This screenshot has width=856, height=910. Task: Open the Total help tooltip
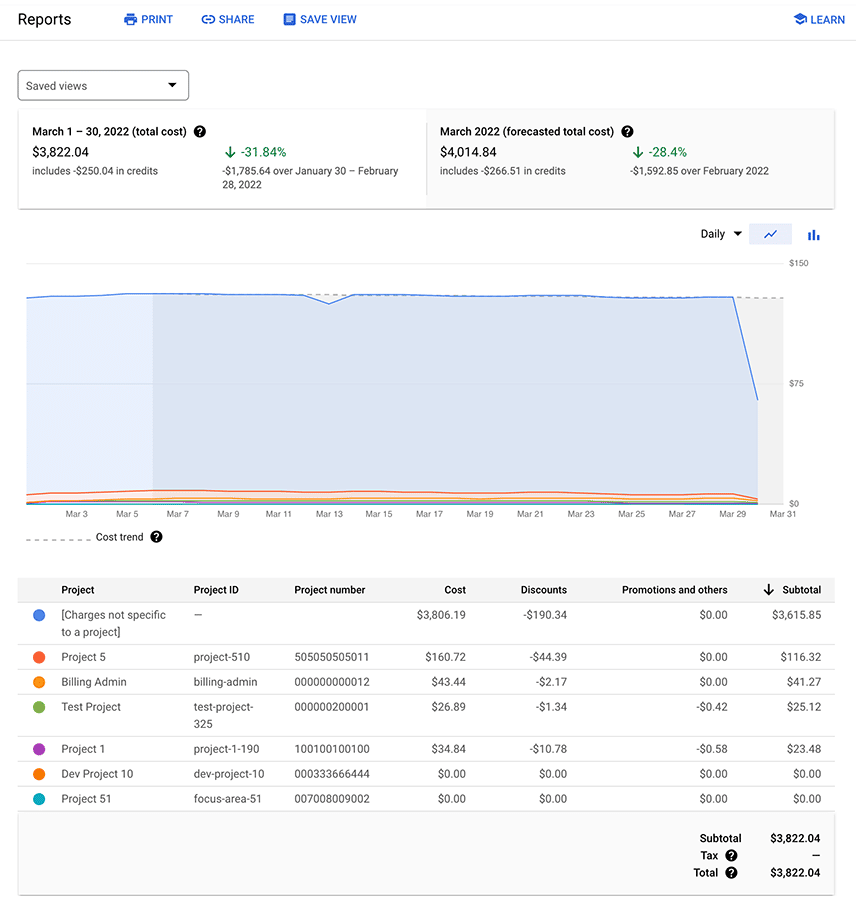[x=731, y=873]
